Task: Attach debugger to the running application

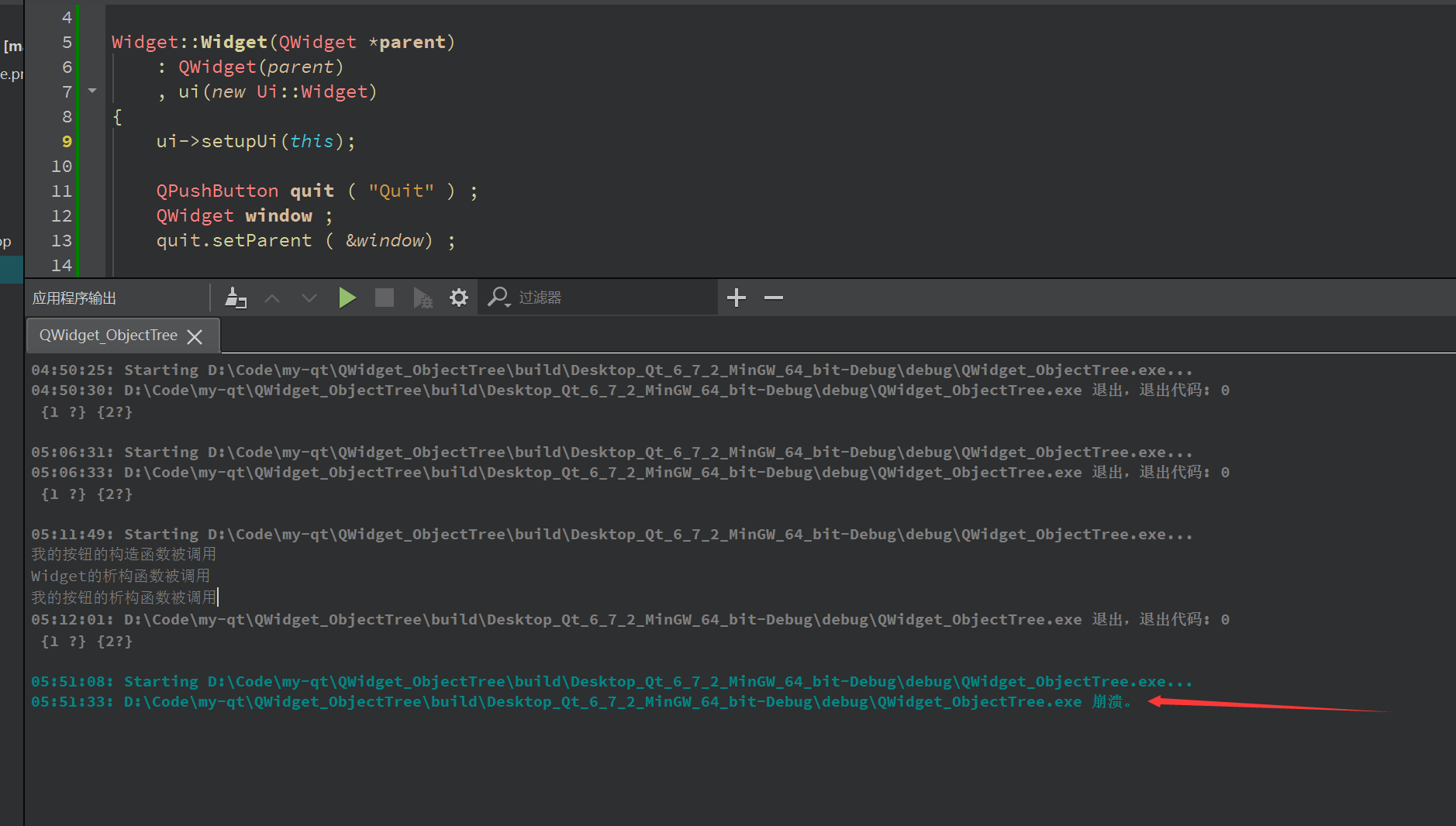Action: pos(422,298)
